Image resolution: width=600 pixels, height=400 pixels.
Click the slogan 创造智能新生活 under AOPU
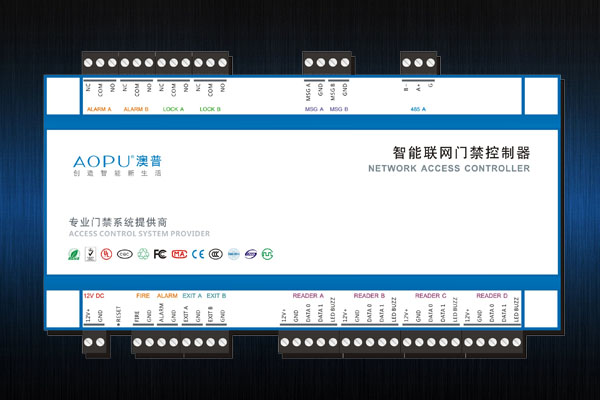pos(117,173)
